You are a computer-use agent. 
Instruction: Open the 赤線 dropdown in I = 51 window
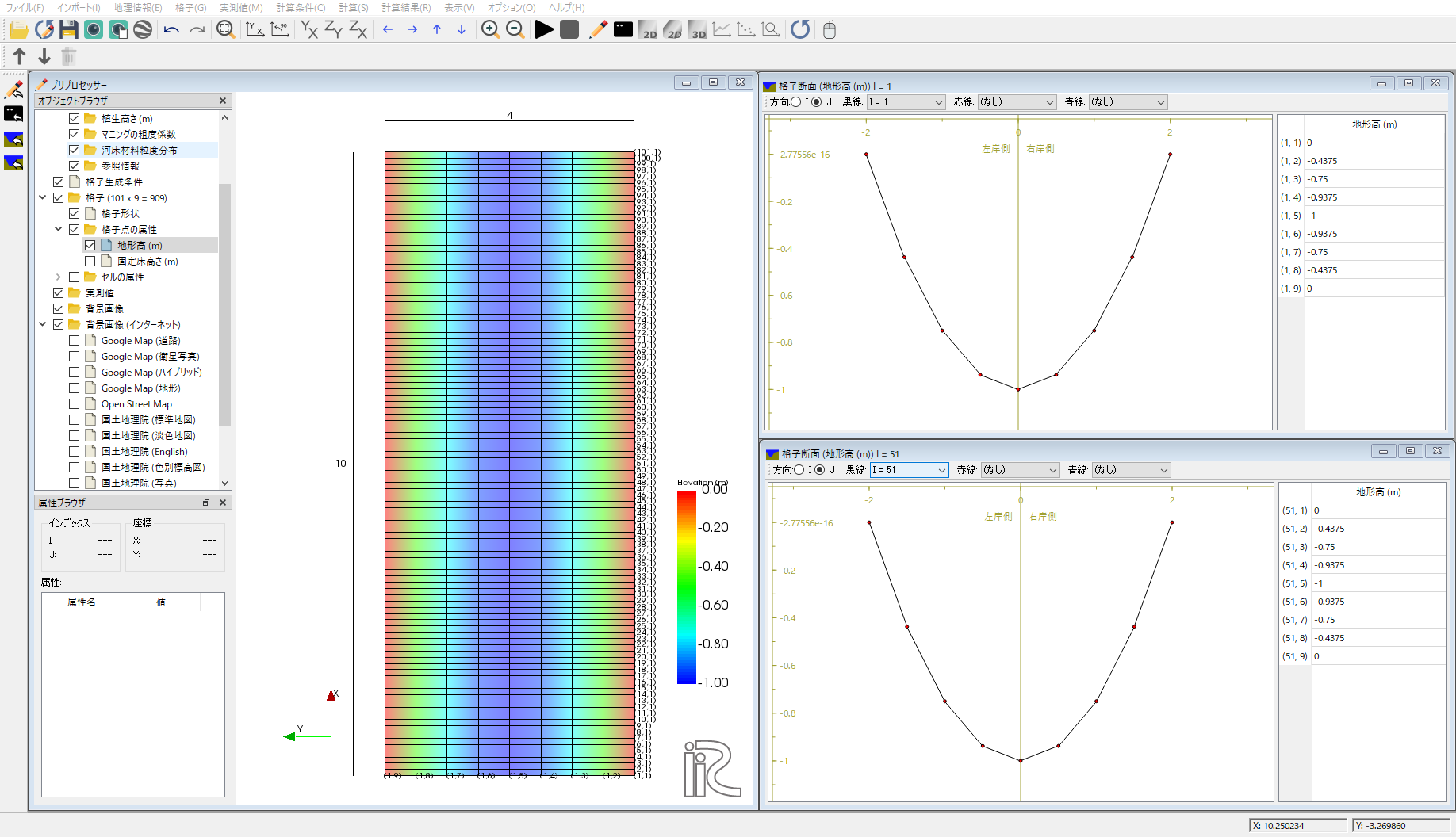pos(1020,470)
